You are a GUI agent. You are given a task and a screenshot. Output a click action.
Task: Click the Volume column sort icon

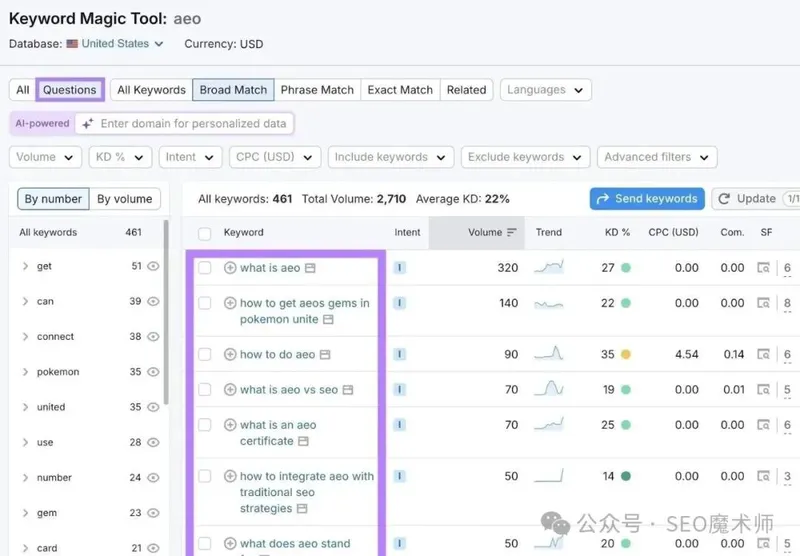[x=512, y=233]
